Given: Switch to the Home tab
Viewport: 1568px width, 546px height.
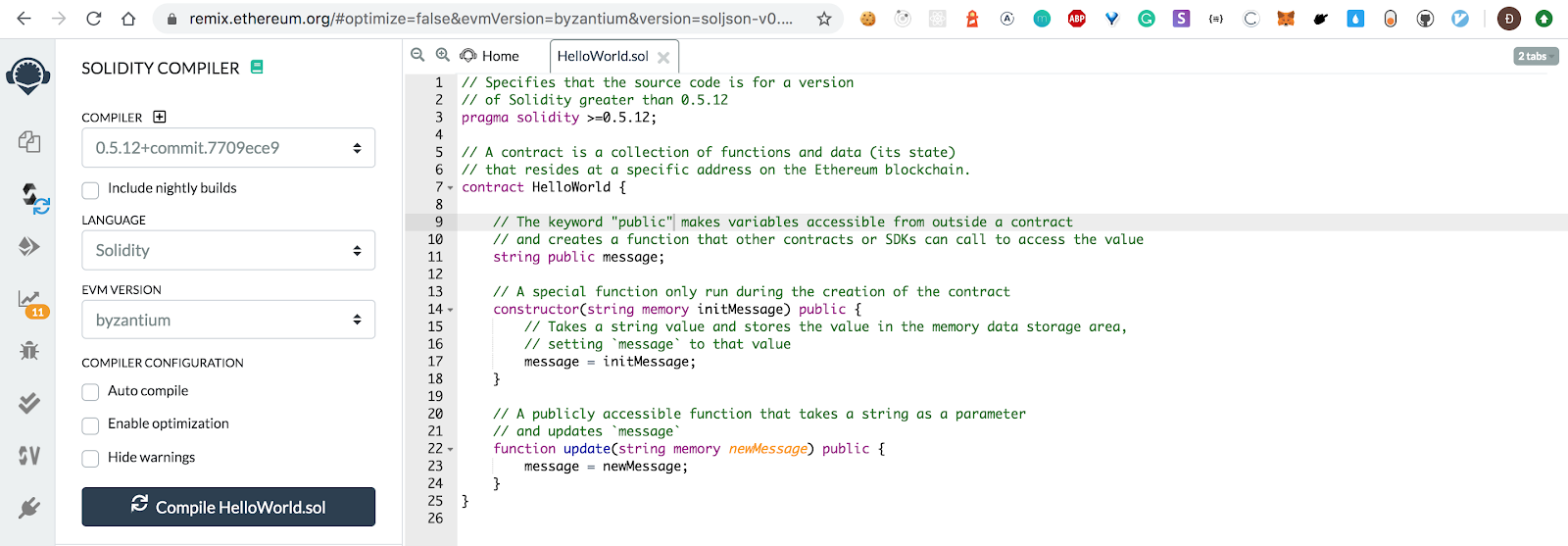Looking at the screenshot, I should (x=490, y=56).
